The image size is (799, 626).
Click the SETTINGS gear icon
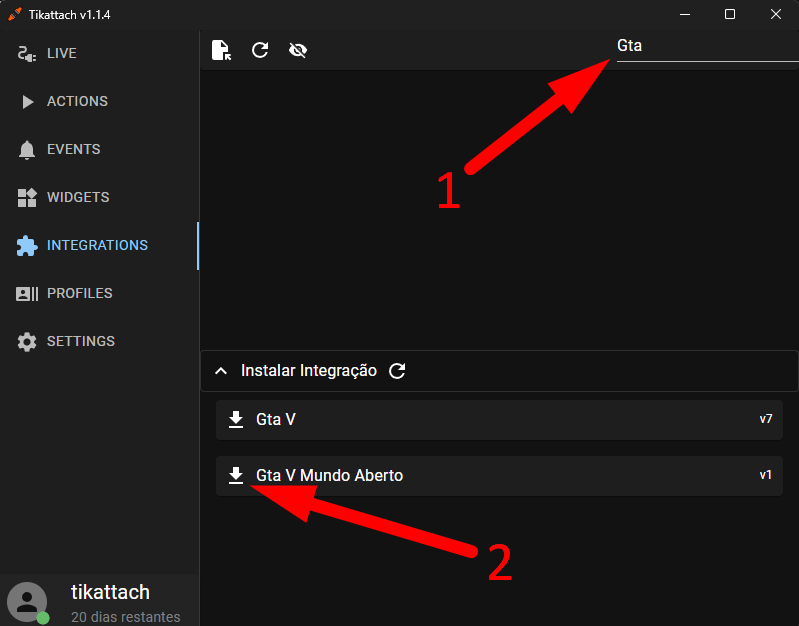[x=26, y=342]
